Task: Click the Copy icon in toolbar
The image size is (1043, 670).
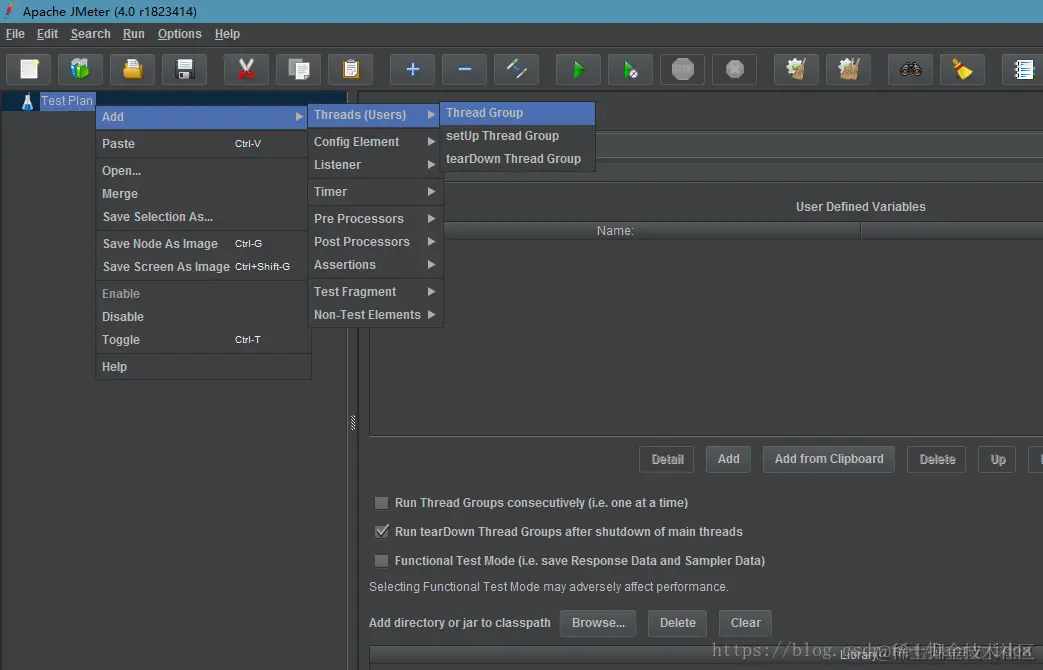Action: (x=298, y=69)
